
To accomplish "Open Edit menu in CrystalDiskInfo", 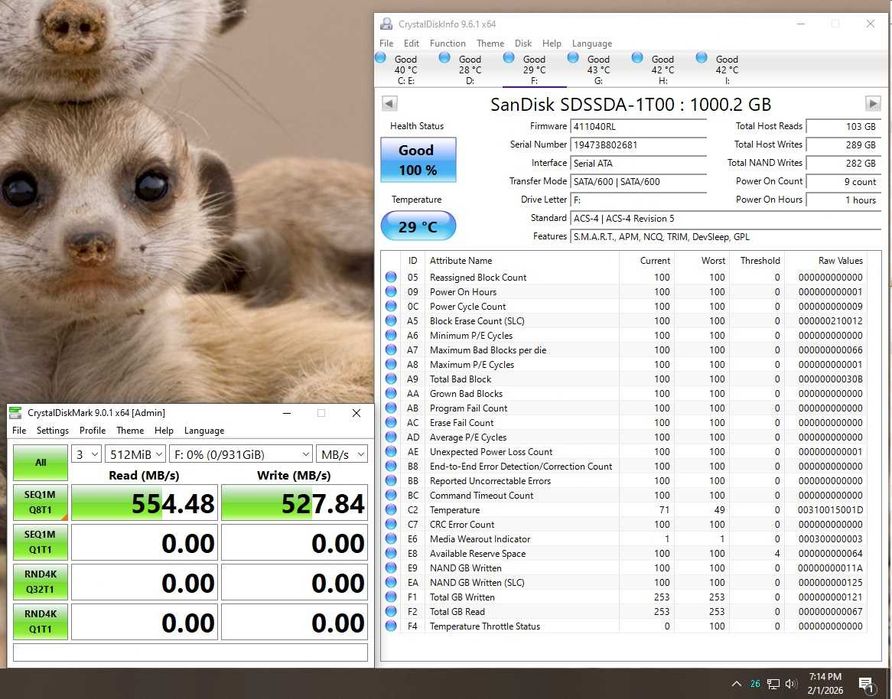I will point(411,43).
